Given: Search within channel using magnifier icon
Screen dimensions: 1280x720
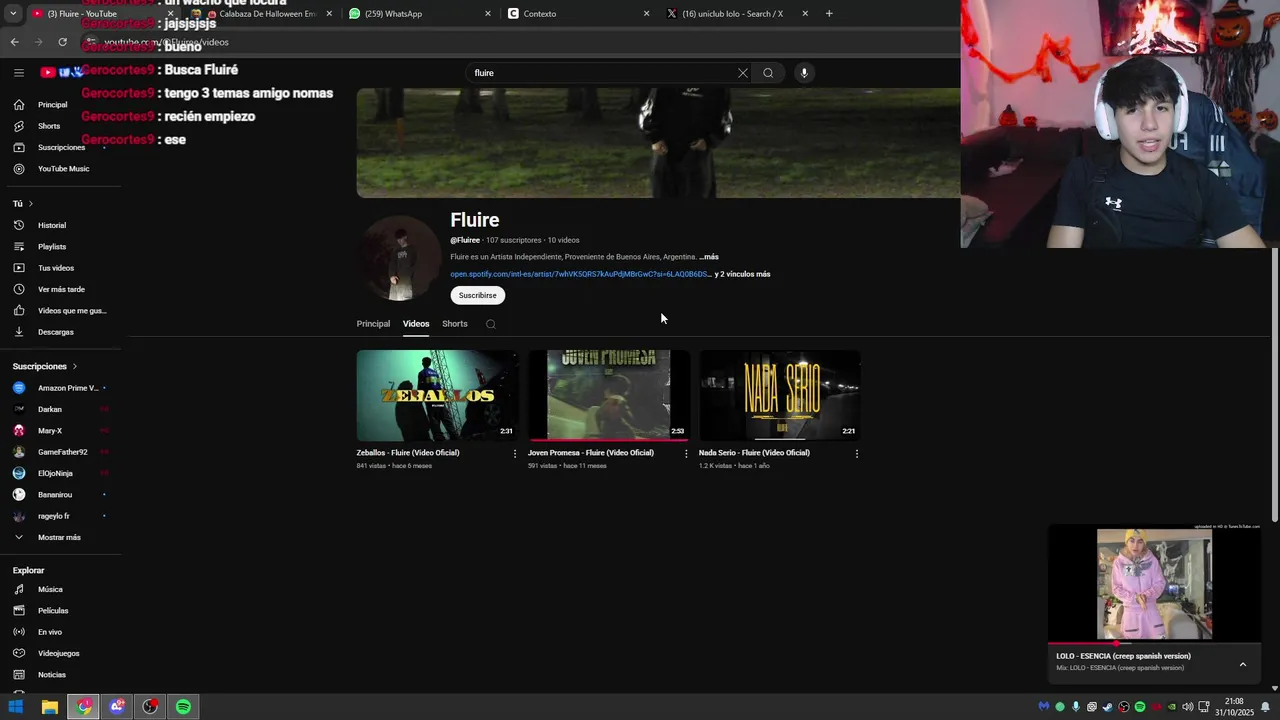Looking at the screenshot, I should pyautogui.click(x=490, y=324).
